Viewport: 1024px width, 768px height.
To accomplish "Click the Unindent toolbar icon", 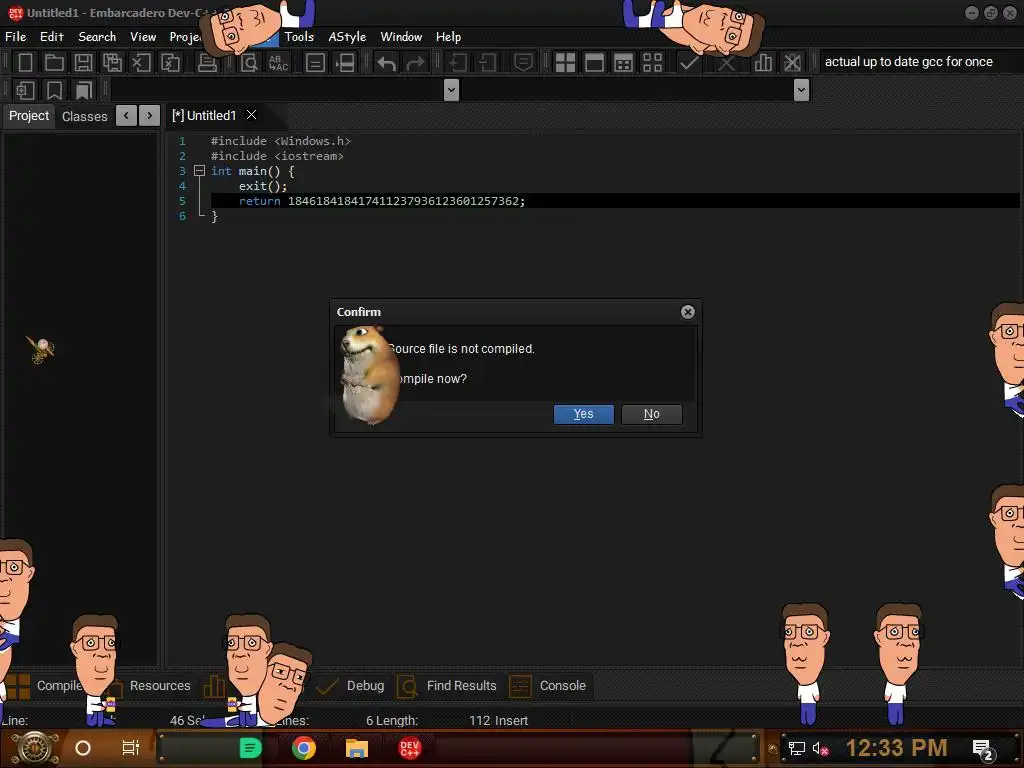I will (x=487, y=63).
